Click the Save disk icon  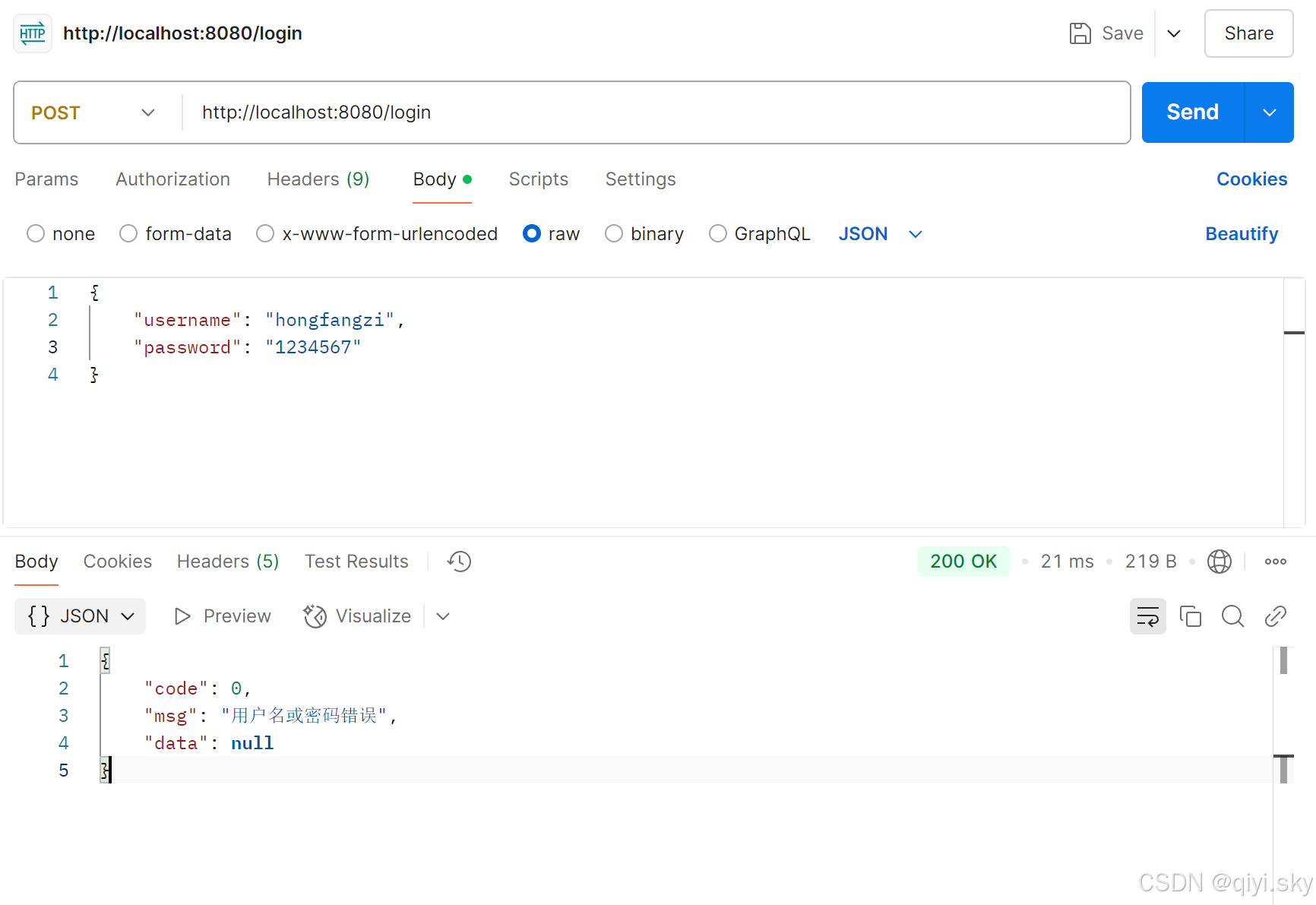1080,33
